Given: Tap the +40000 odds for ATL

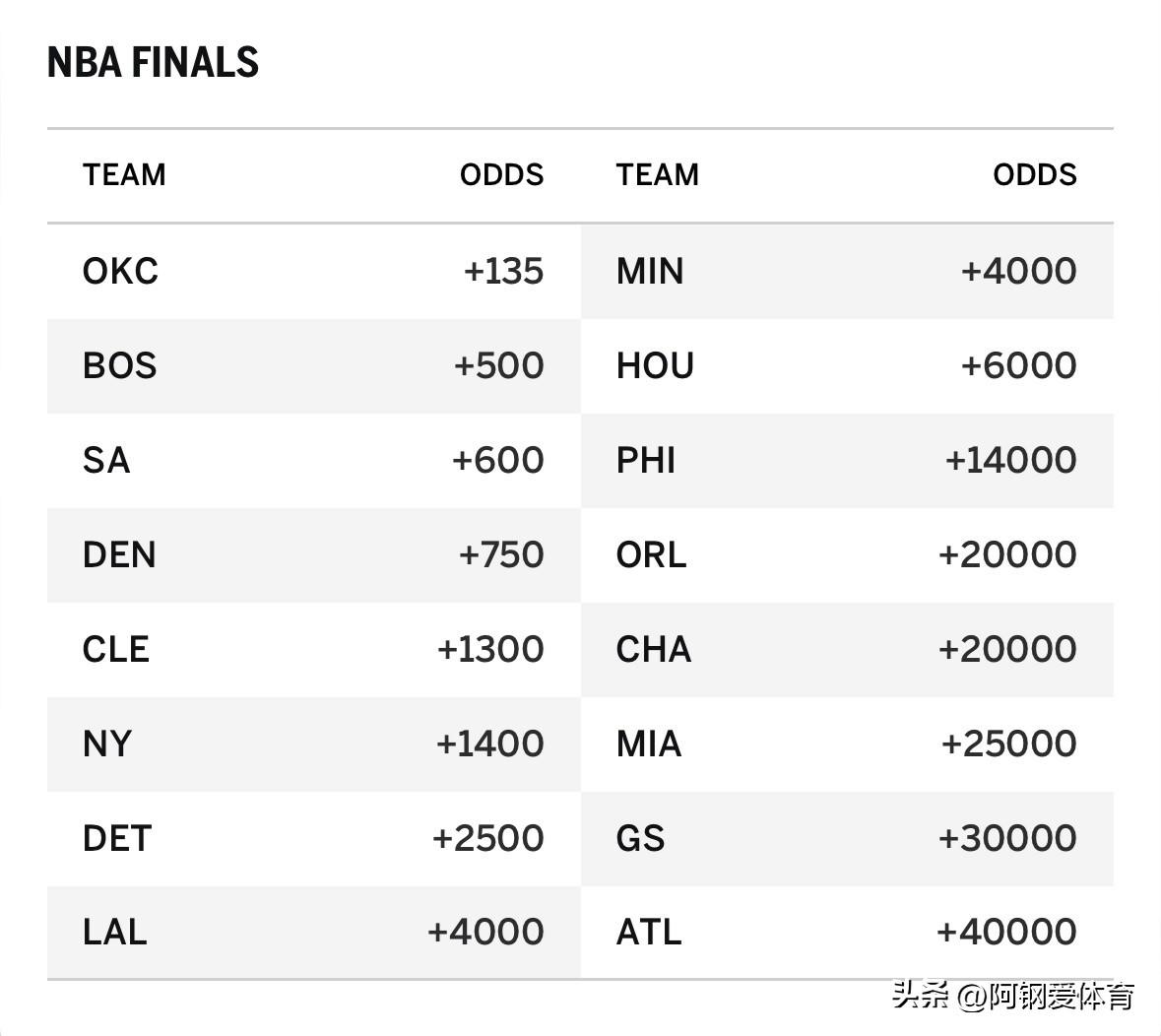Looking at the screenshot, I should click(x=1006, y=932).
